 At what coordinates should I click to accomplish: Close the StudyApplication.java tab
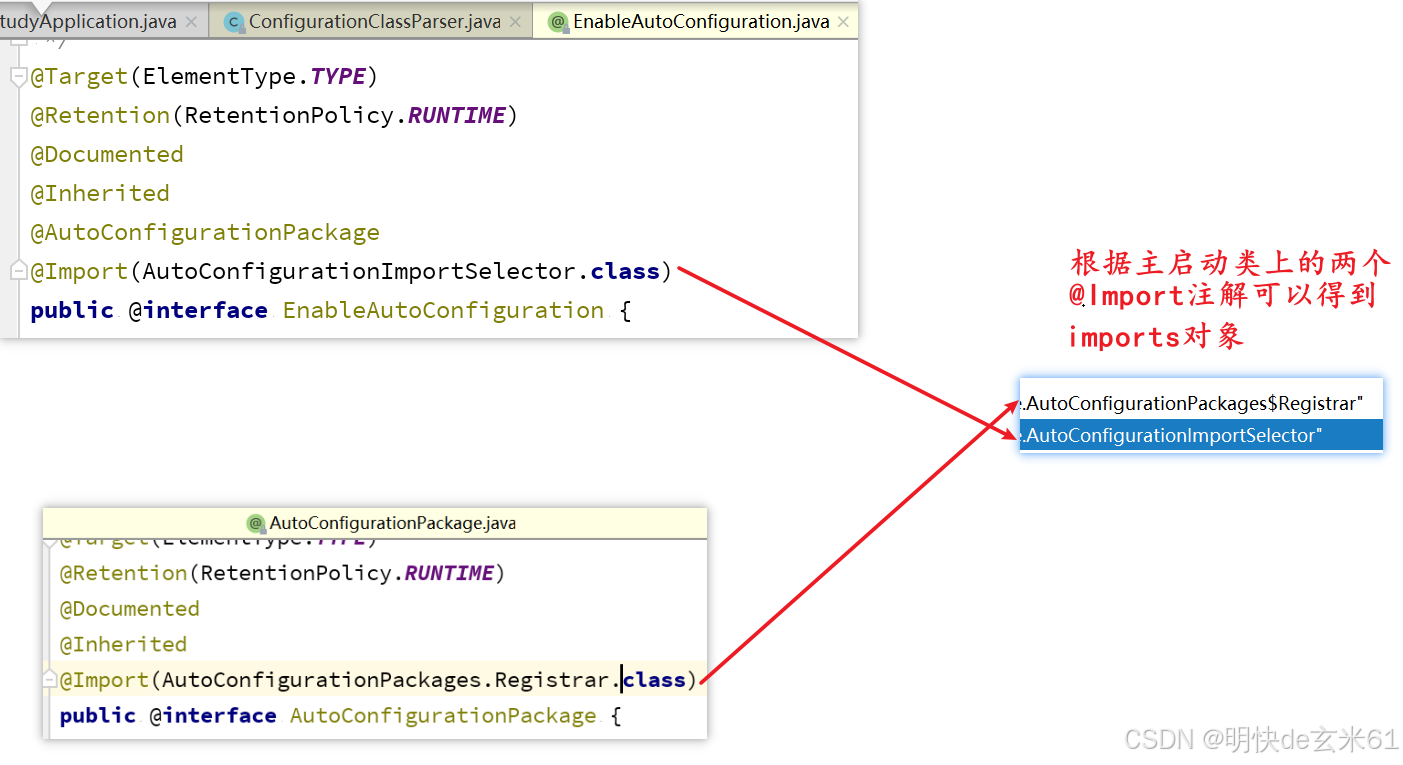[192, 22]
